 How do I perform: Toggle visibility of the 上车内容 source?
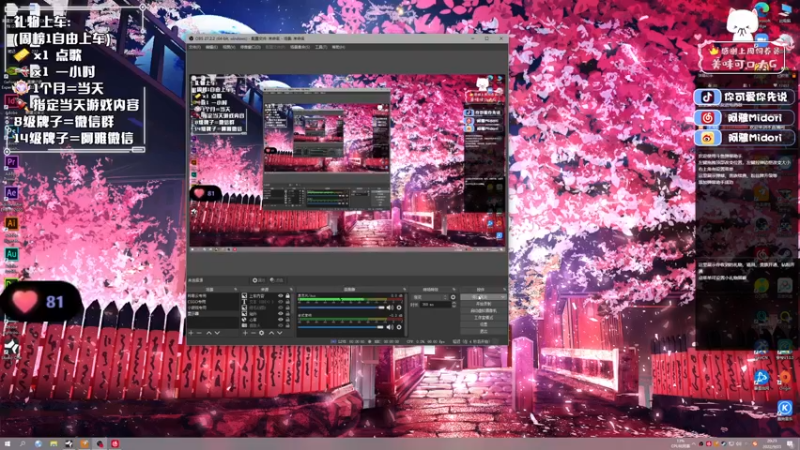[x=281, y=296]
